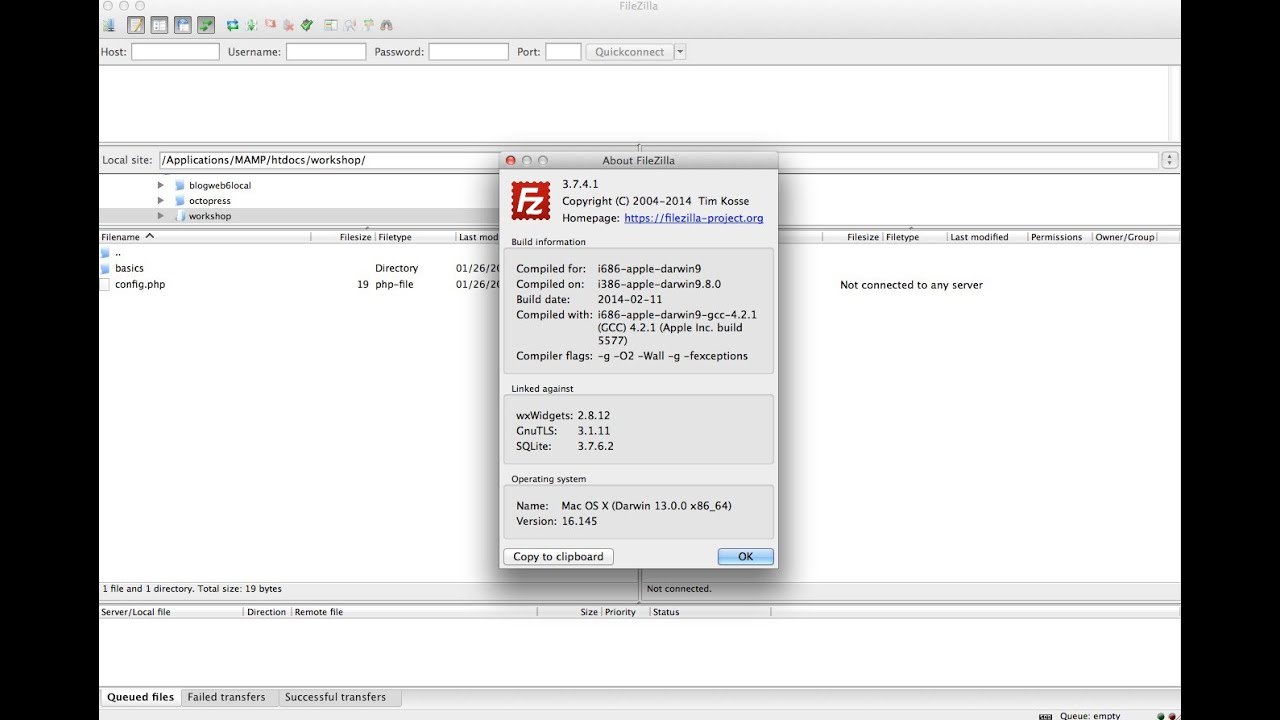This screenshot has height=720, width=1280.
Task: Focus the Username input field
Action: tap(326, 52)
